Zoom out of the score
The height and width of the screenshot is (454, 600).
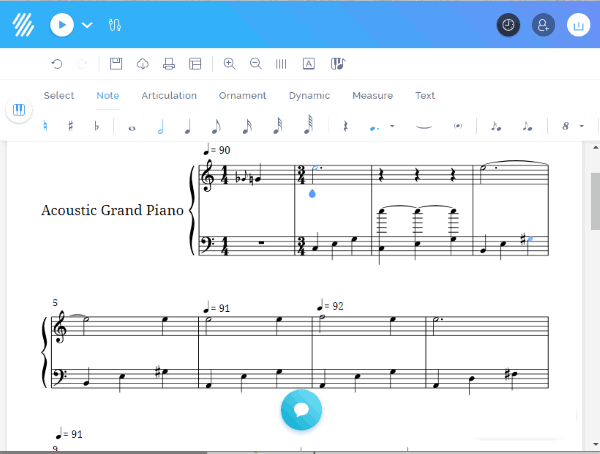pos(255,64)
